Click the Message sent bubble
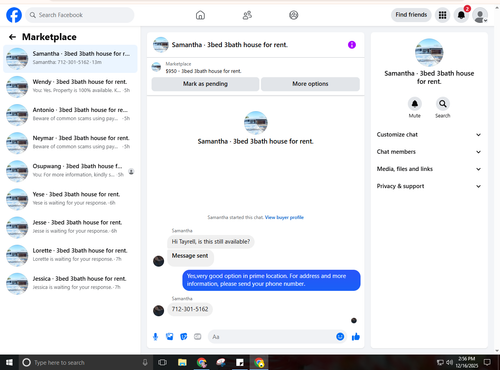 pyautogui.click(x=190, y=257)
